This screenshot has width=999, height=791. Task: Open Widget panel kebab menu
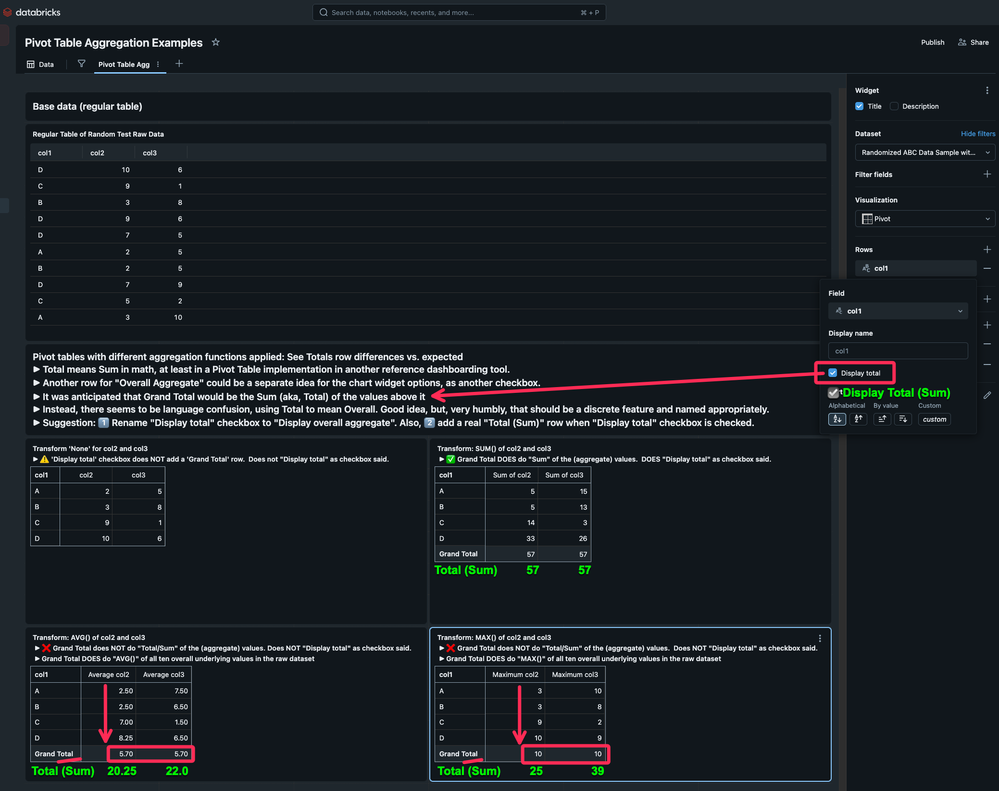(x=987, y=90)
